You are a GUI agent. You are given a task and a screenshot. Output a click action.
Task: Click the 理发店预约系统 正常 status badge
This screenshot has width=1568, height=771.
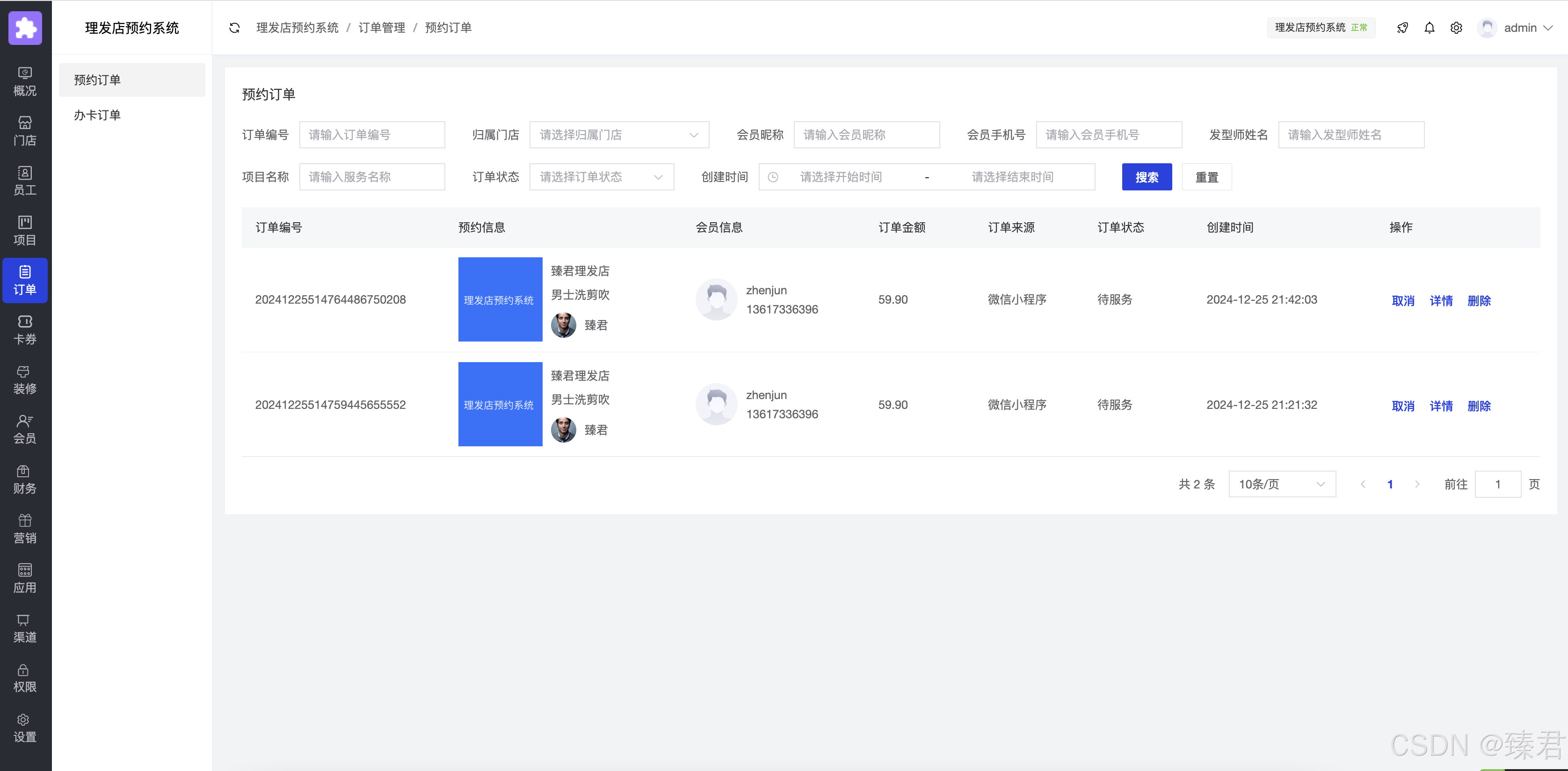[1321, 28]
